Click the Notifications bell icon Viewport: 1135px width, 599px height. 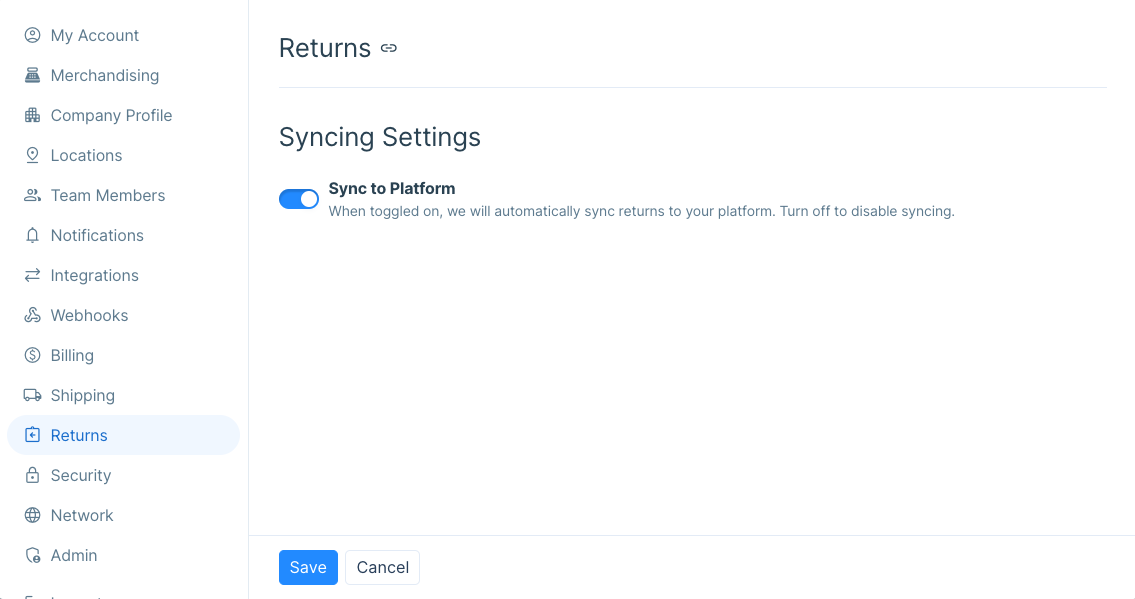pos(32,235)
